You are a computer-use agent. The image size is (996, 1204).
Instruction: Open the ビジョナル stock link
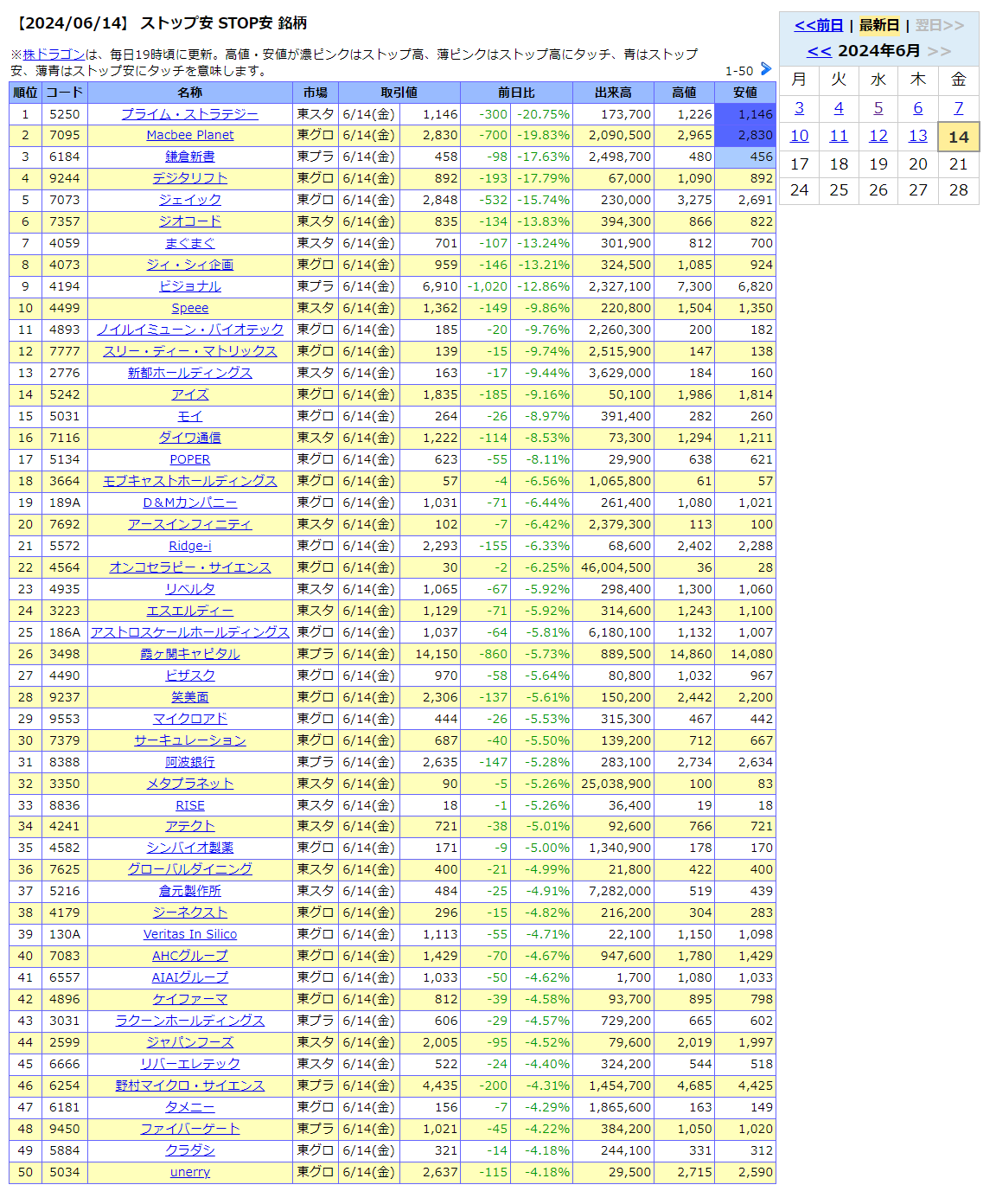click(190, 287)
